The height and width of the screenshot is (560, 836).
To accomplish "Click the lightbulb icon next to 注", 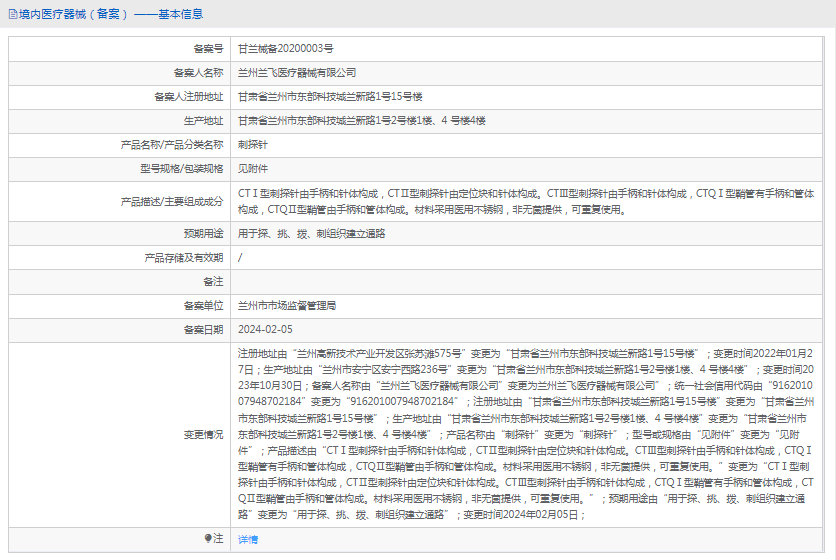I will (x=208, y=539).
